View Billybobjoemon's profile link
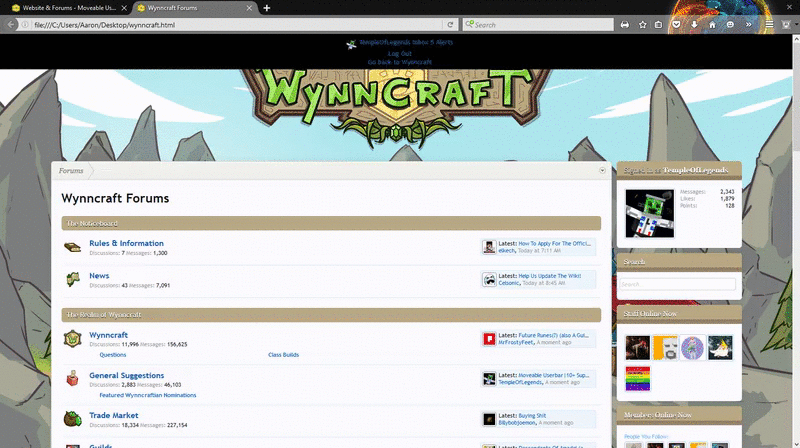Viewport: 800px width, 448px height. [517, 423]
